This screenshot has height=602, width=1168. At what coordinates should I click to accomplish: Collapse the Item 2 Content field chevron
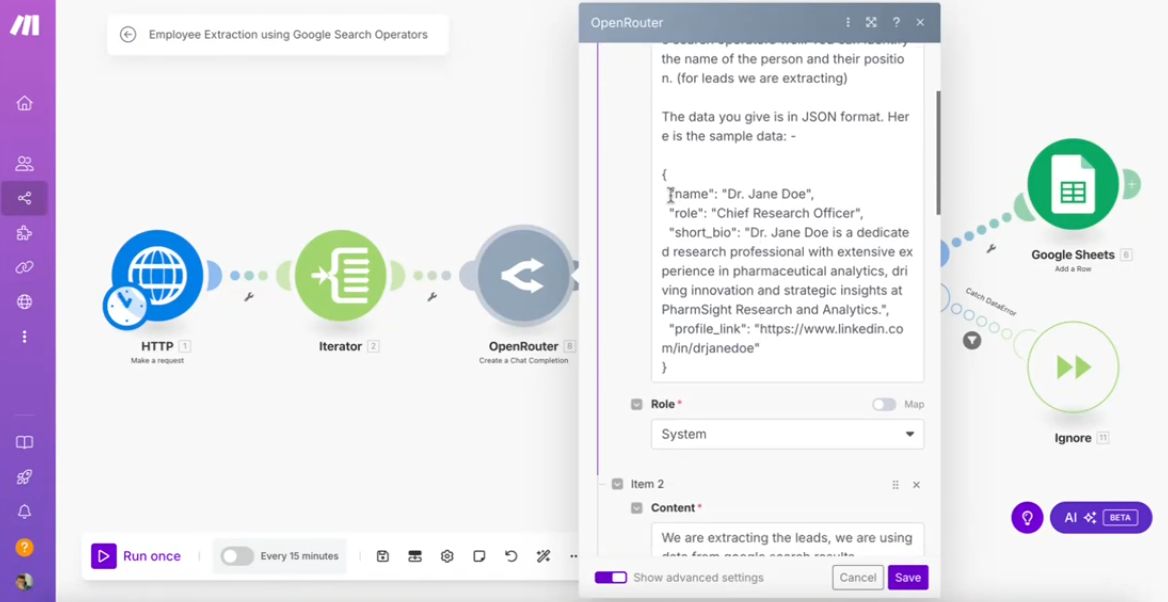coord(636,508)
